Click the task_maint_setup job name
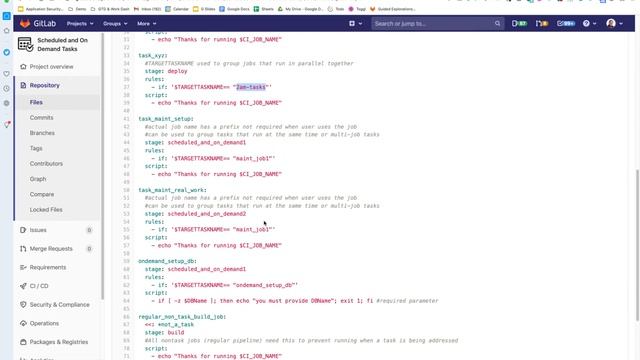The width and height of the screenshot is (640, 360). coord(166,119)
